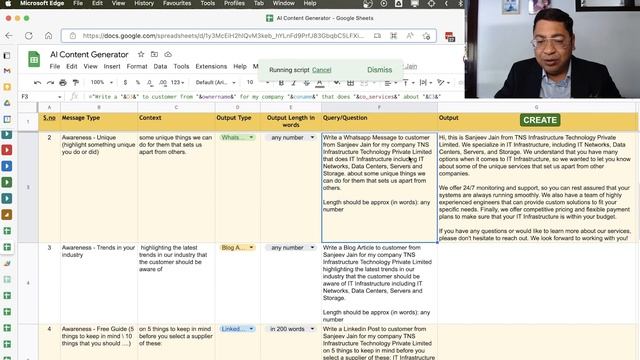640x360 pixels.
Task: Print the spreadsheet using the printer icon
Action: 63,82
